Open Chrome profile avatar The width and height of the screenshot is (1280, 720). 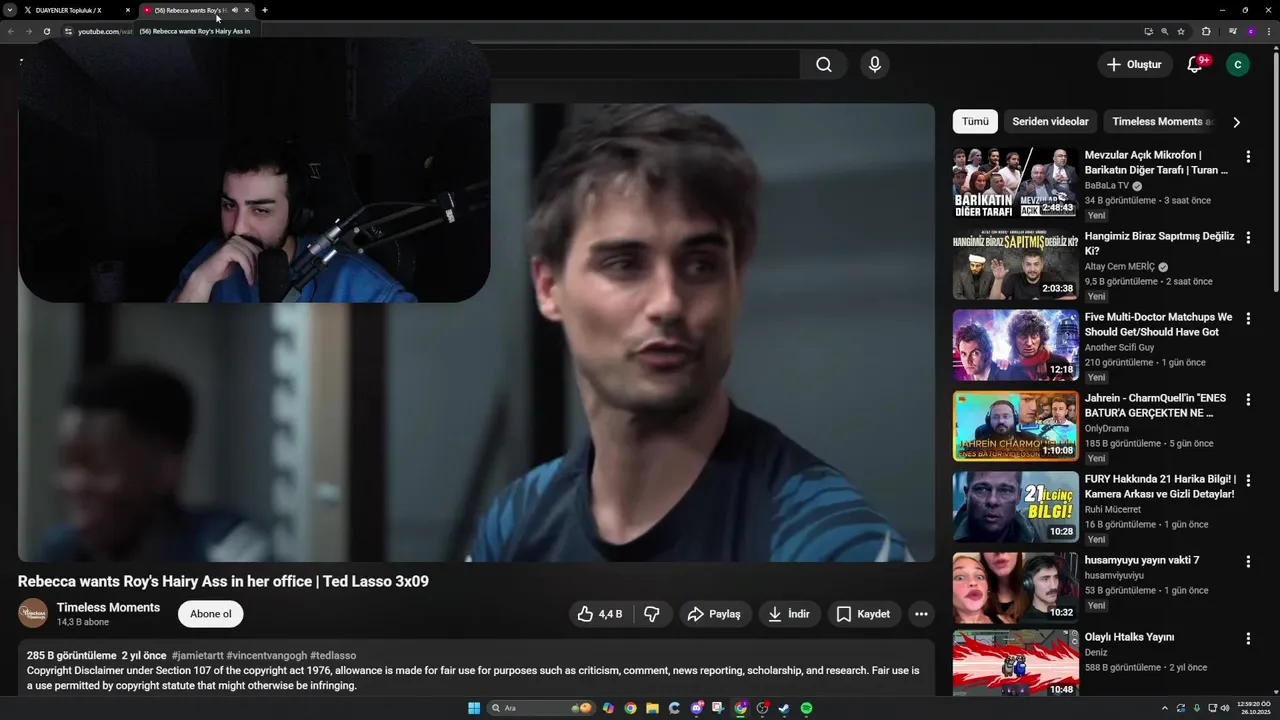(1251, 31)
